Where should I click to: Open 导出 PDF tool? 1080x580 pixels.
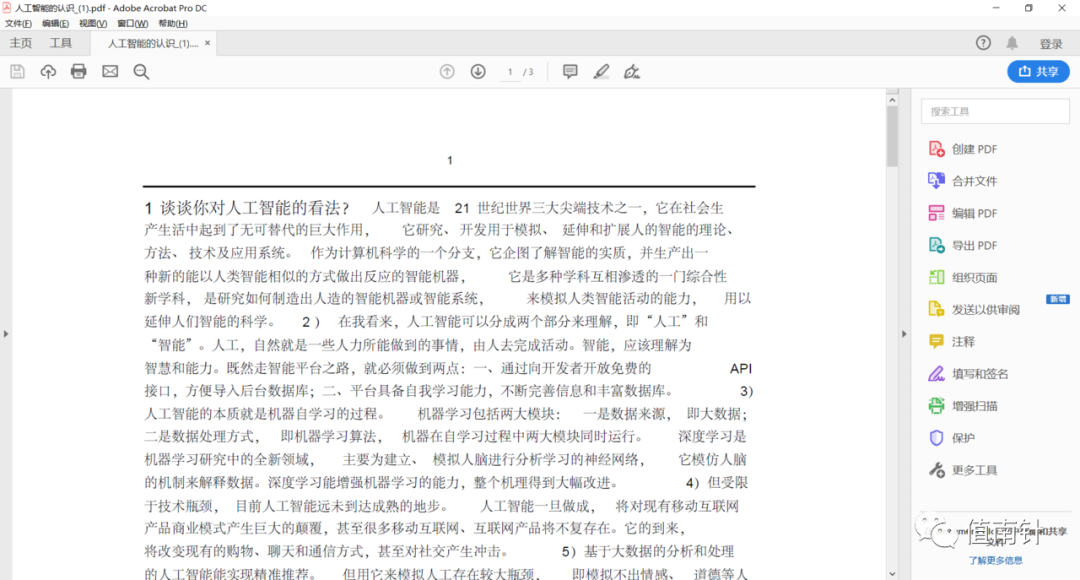pos(963,245)
